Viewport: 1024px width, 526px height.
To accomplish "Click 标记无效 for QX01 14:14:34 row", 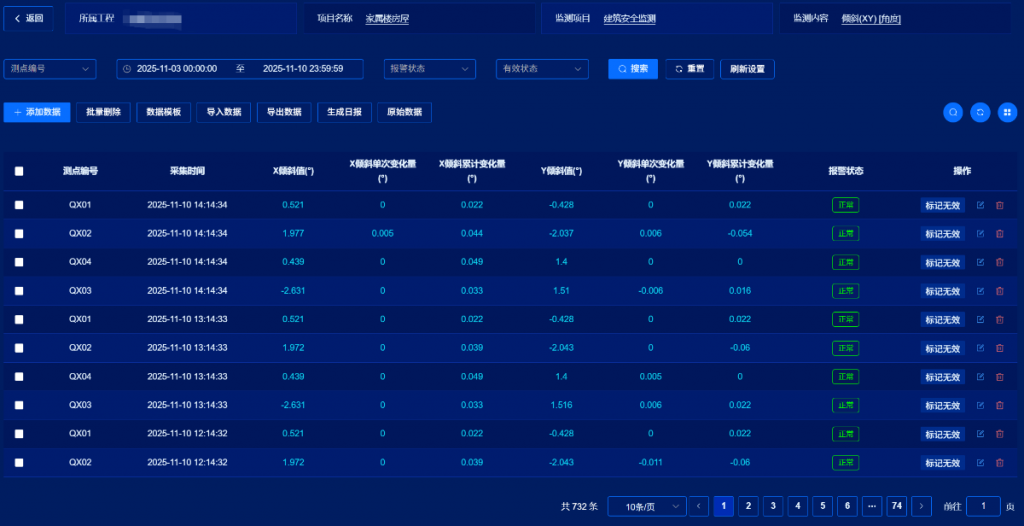I will 942,205.
